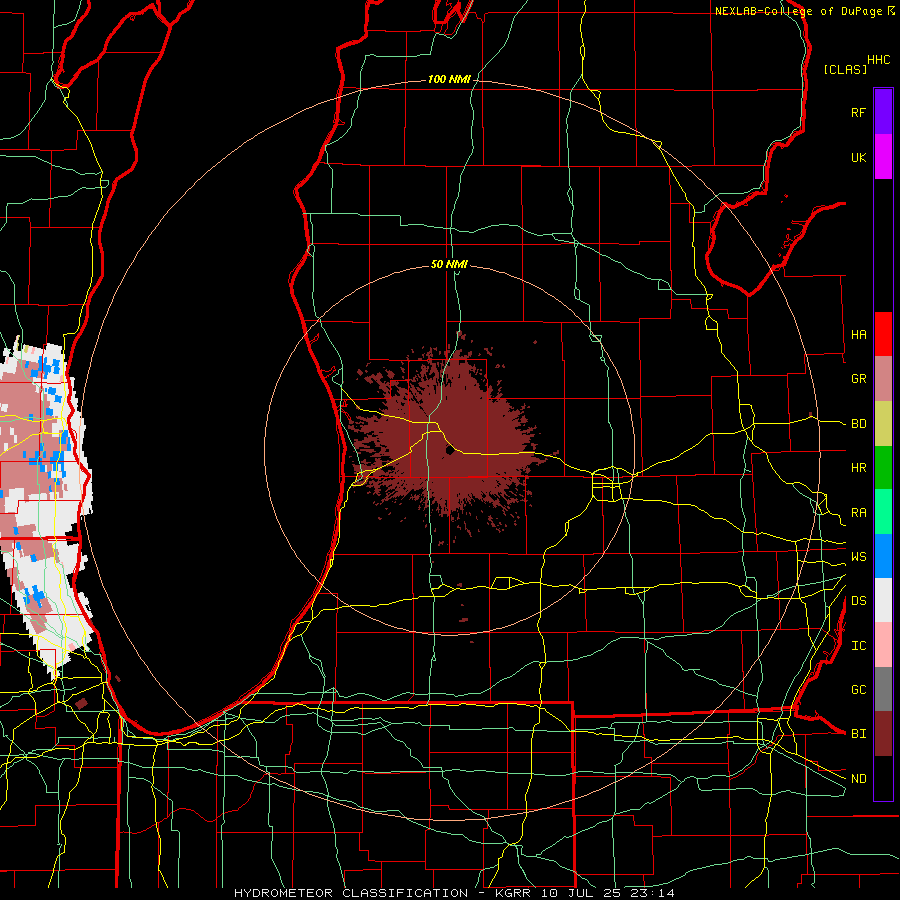The image size is (900, 900).
Task: Click the GC legend label
Action: pyautogui.click(x=859, y=689)
